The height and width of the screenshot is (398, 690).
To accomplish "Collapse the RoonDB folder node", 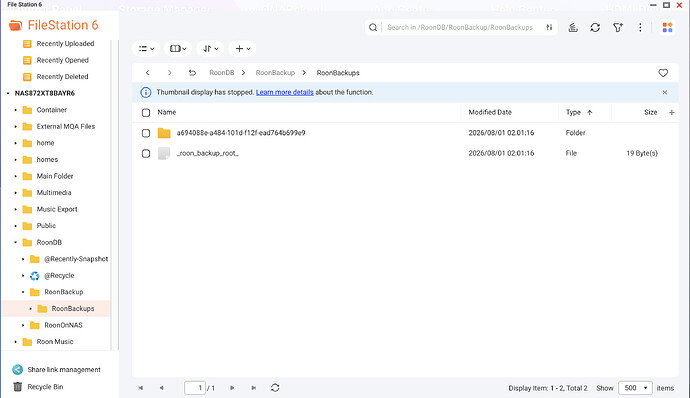I will [15, 243].
